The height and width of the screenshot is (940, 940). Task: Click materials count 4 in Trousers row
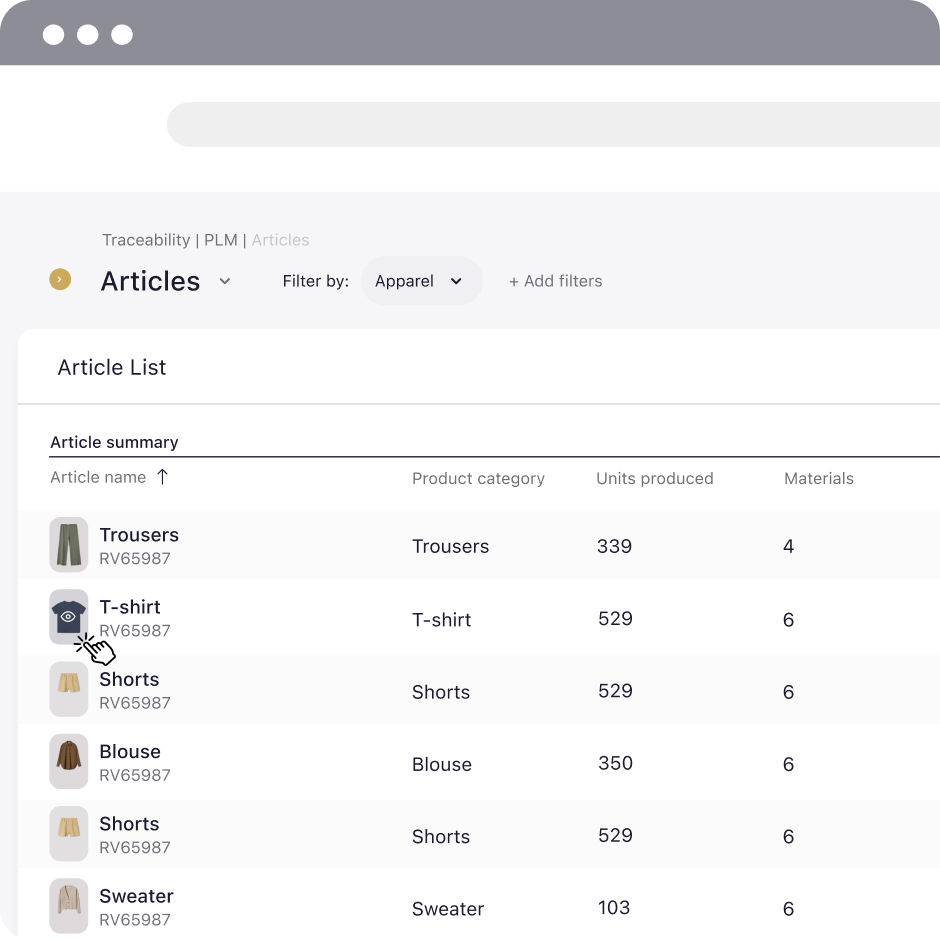[x=788, y=546]
